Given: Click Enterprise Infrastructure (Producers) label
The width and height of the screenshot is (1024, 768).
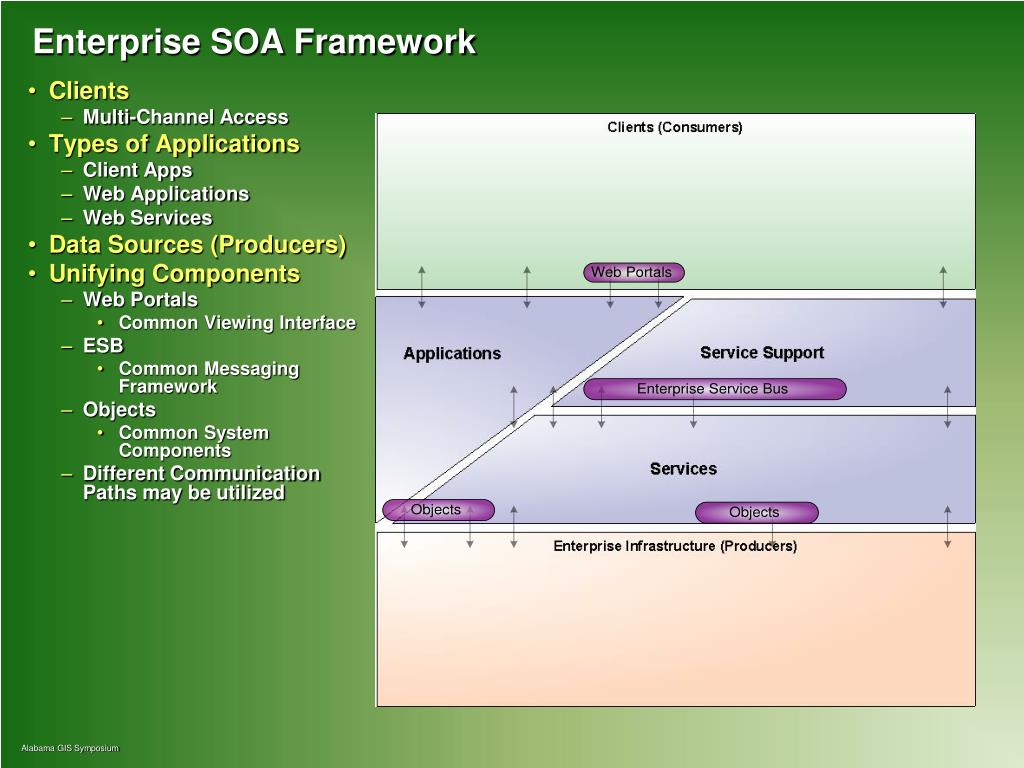Looking at the screenshot, I should click(675, 546).
